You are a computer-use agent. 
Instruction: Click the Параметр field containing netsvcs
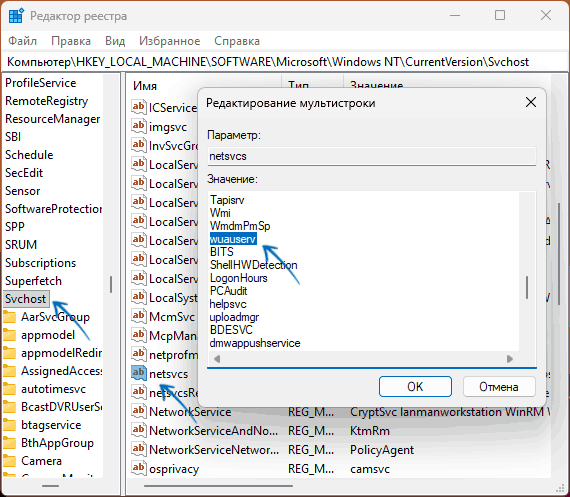(372, 156)
